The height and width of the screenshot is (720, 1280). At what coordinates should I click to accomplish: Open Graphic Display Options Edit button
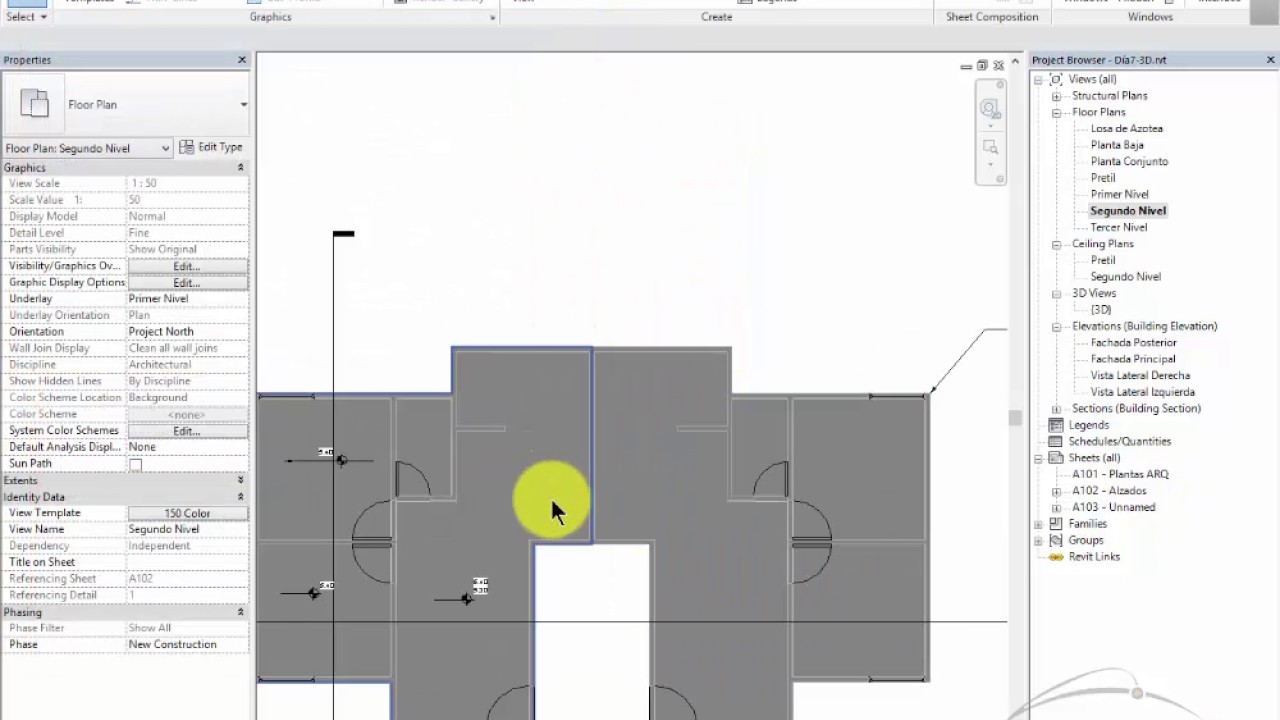(187, 283)
